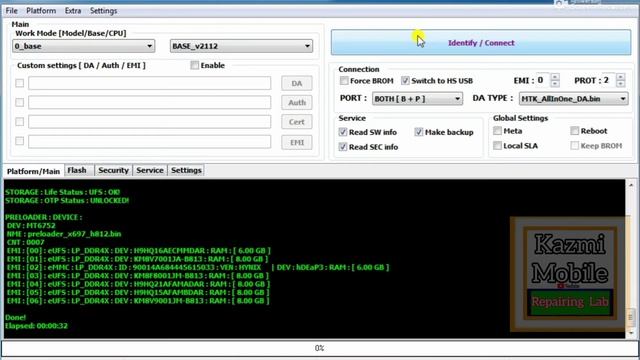Image resolution: width=640 pixels, height=360 pixels.
Task: Expand the BASE_v2112 dropdown
Action: click(241, 46)
